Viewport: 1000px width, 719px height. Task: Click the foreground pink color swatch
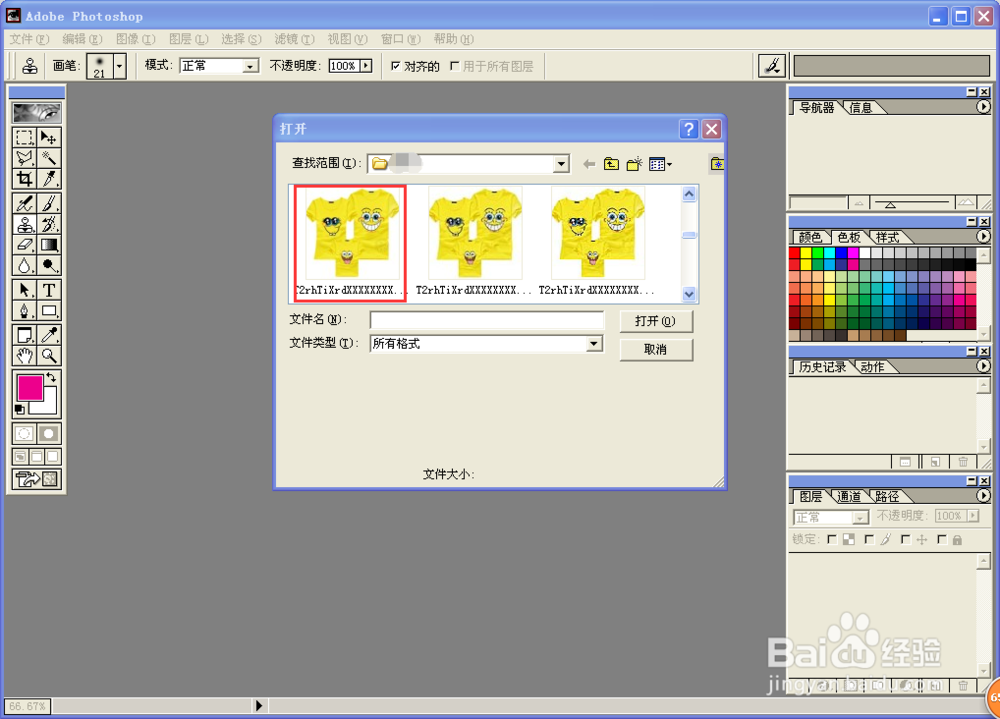[30, 387]
